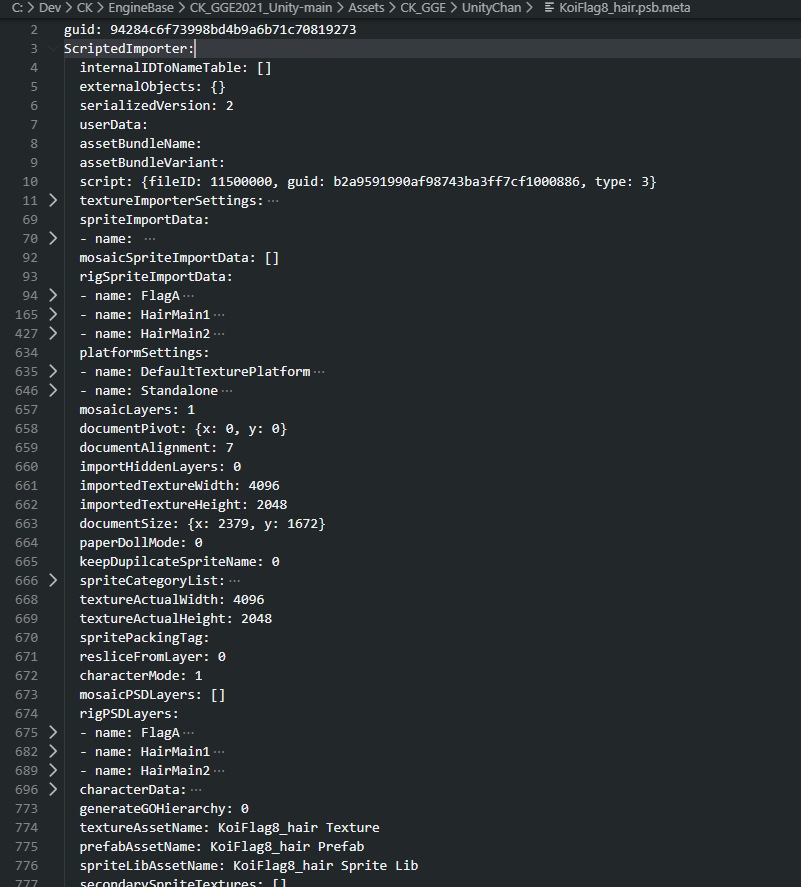The width and height of the screenshot is (801, 887).
Task: Collapse the ScriptedImporter section at line 3
Action: tap(53, 48)
